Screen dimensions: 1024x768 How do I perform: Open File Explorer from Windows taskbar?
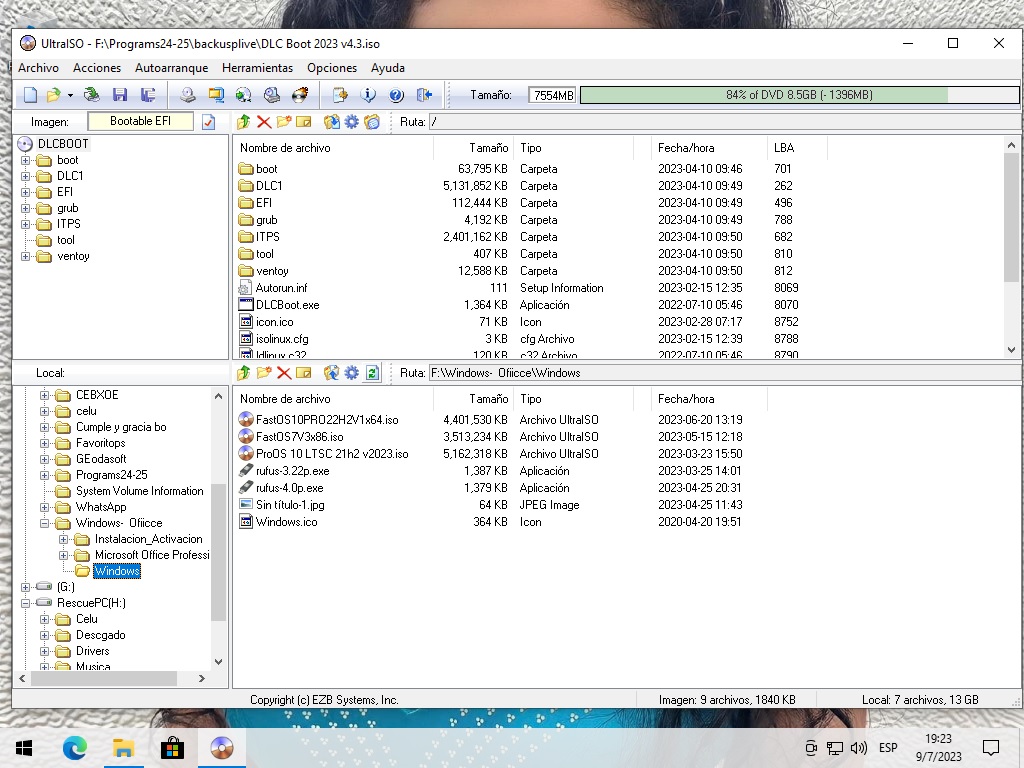123,748
